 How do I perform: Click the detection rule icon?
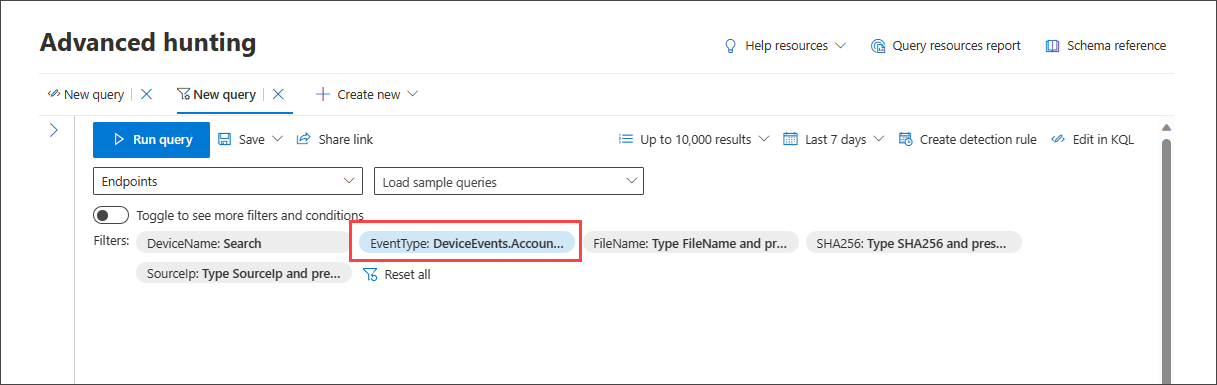[x=906, y=140]
